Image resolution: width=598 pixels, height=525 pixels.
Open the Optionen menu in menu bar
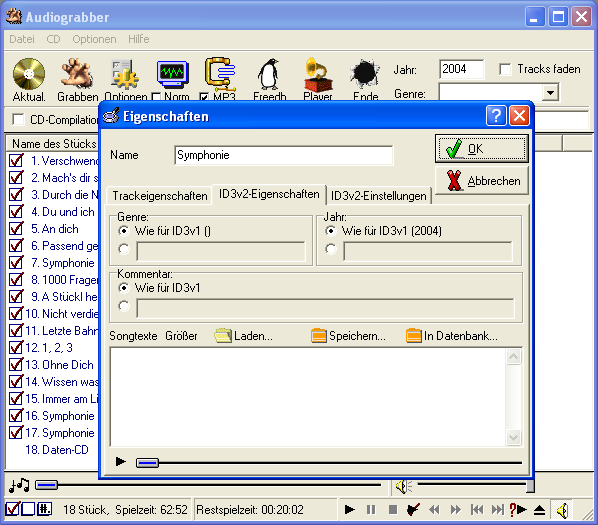click(x=94, y=39)
